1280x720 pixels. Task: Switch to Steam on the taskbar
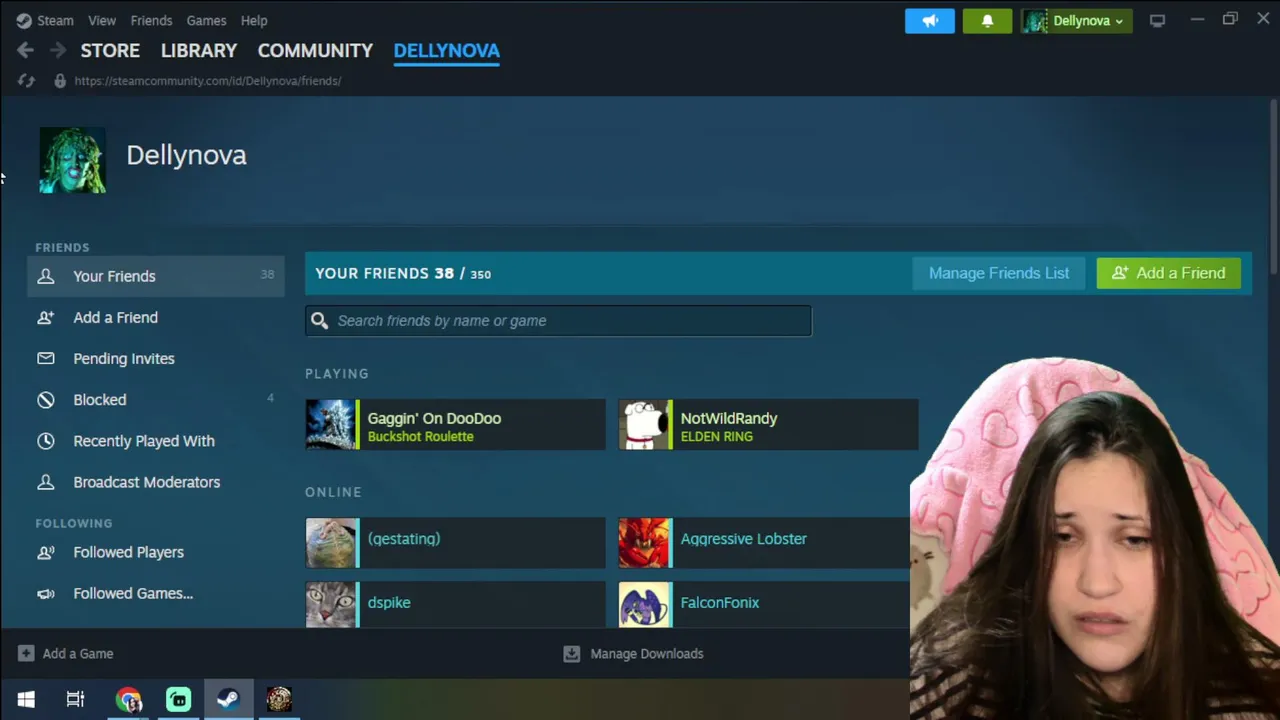pyautogui.click(x=228, y=699)
